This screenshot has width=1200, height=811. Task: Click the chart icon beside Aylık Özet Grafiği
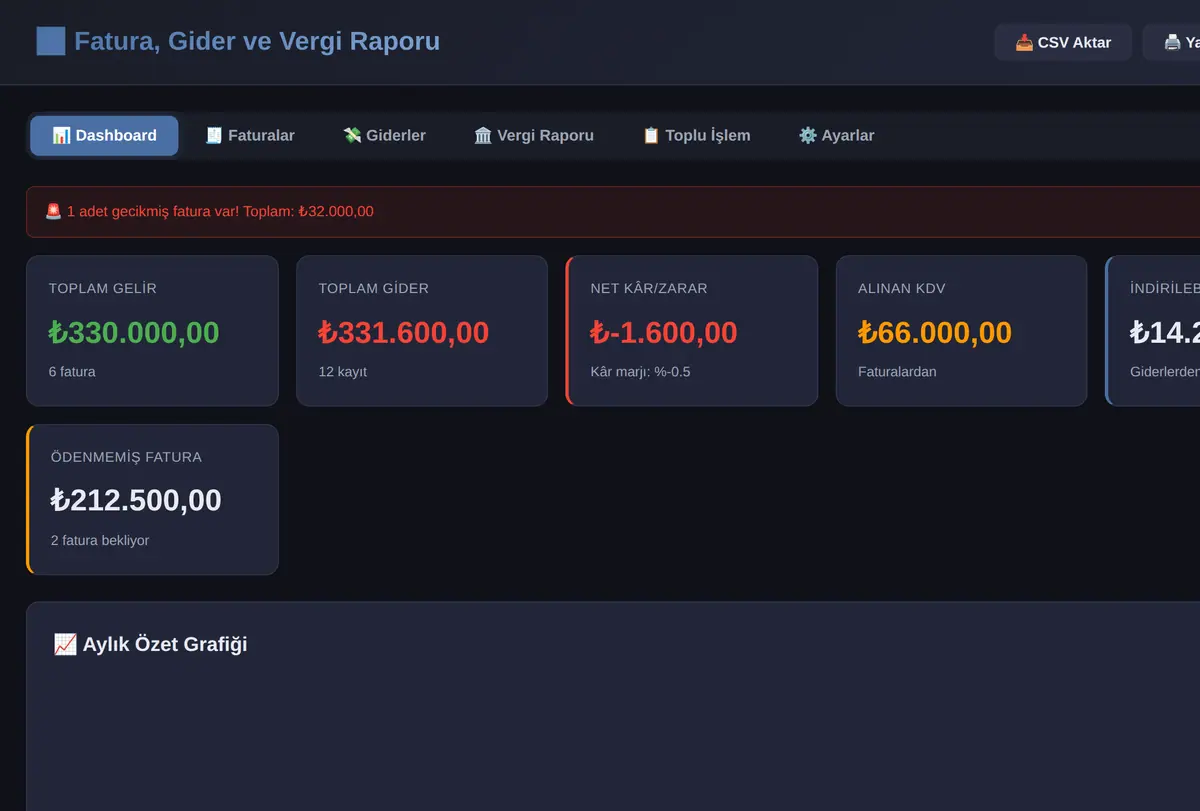click(65, 645)
